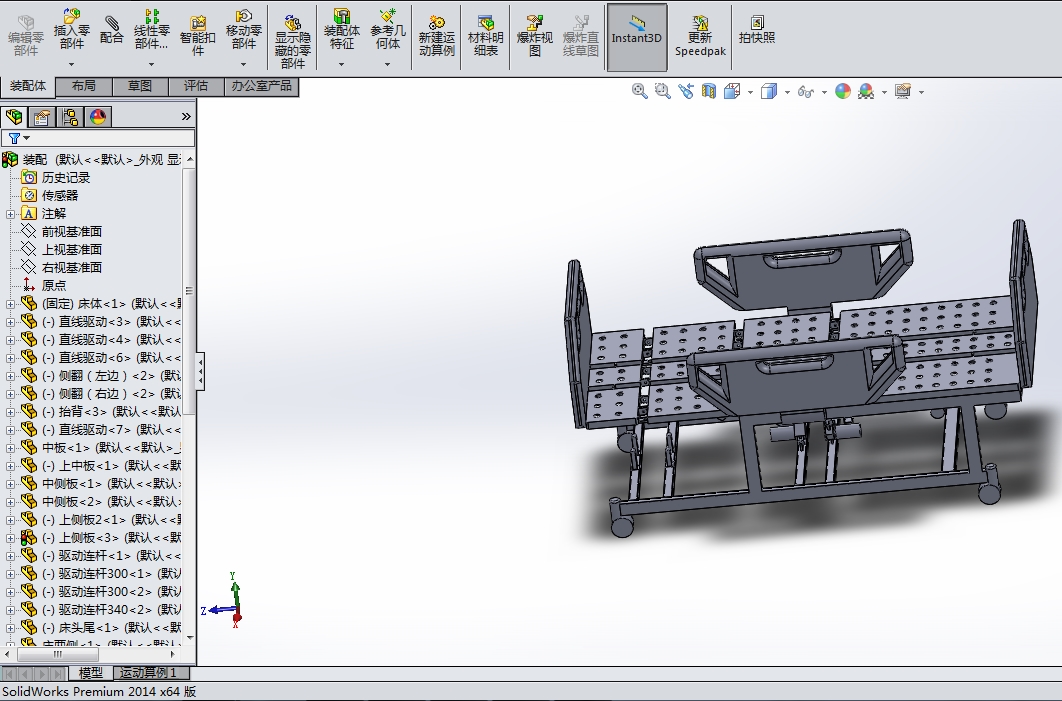Image resolution: width=1062 pixels, height=701 pixels.
Task: Click the Insert Components (插入零部件) icon
Action: tap(71, 28)
